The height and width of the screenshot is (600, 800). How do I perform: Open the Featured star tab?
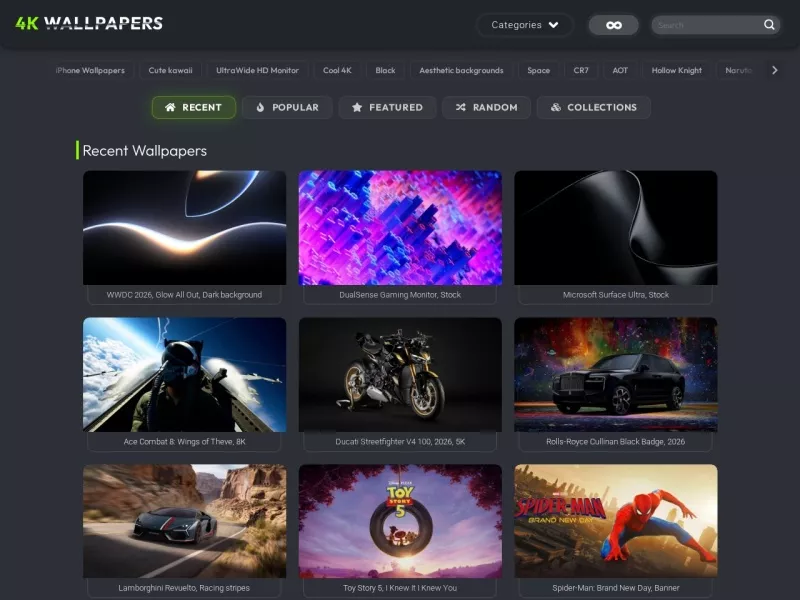coord(388,107)
